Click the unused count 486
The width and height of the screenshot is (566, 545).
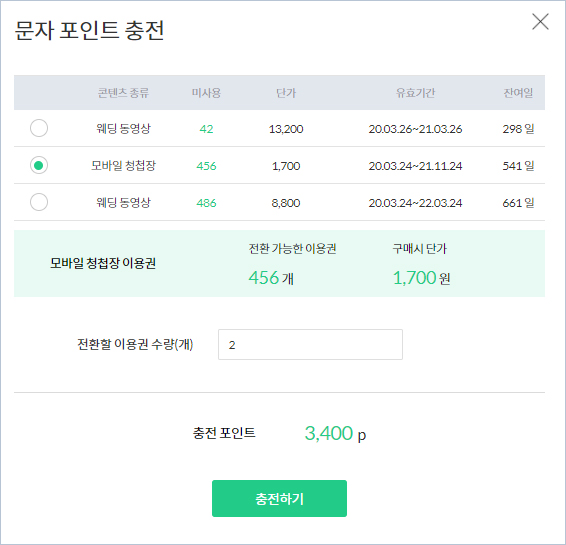tap(206, 203)
